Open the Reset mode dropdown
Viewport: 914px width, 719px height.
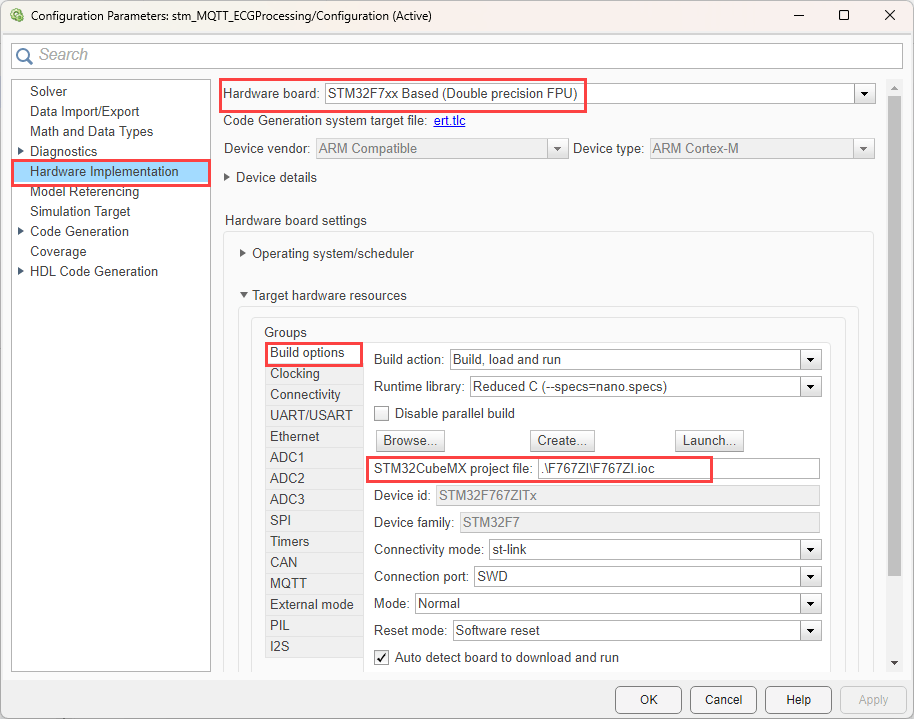[810, 630]
